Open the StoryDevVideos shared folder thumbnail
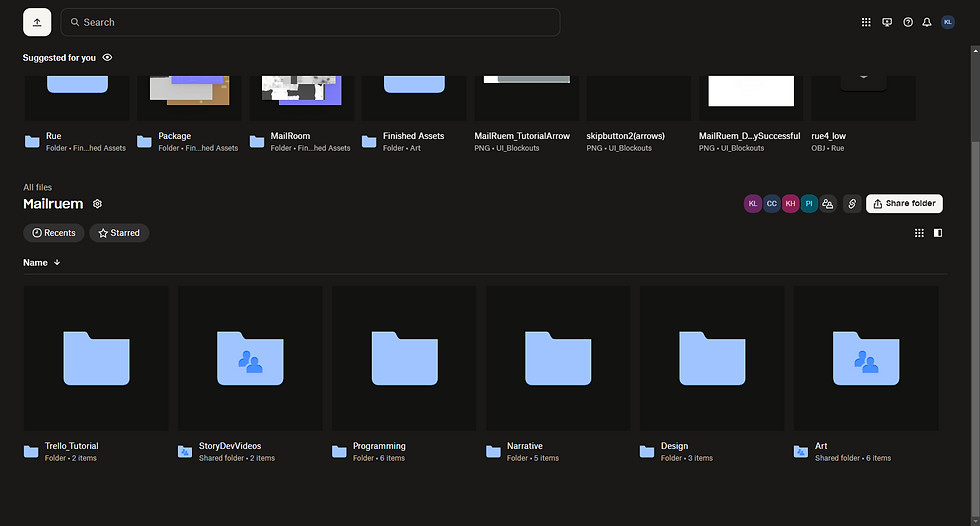This screenshot has height=526, width=980. (250, 359)
